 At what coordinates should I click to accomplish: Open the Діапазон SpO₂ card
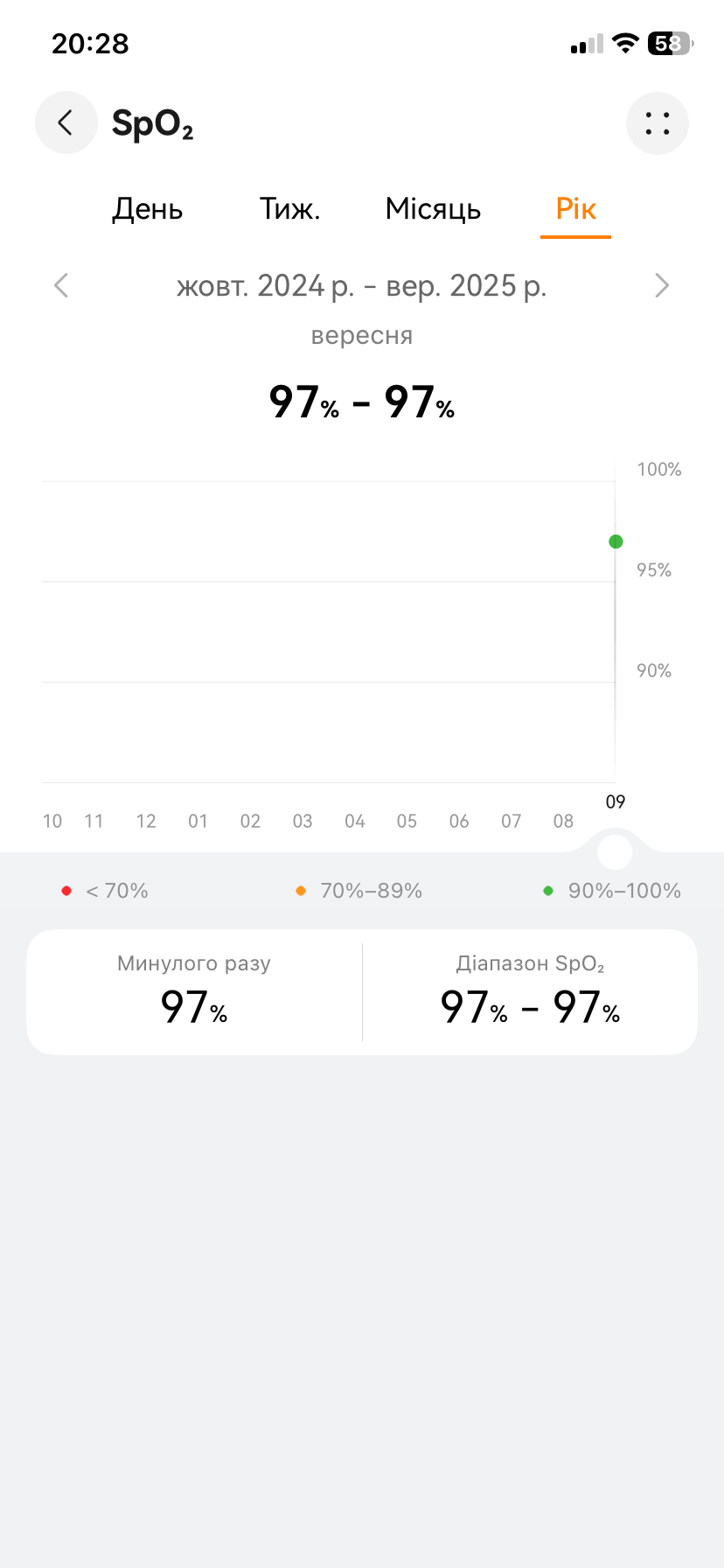point(530,991)
